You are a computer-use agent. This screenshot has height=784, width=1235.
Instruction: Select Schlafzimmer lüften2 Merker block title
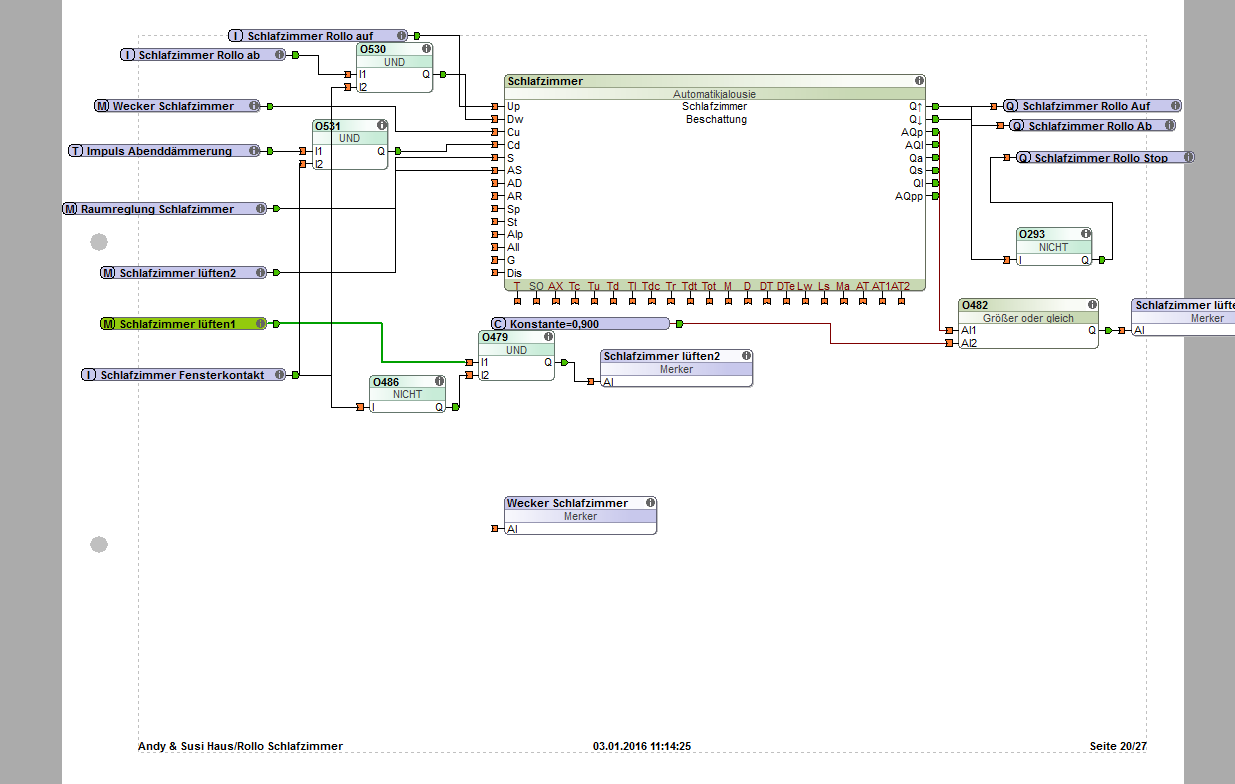pyautogui.click(x=676, y=356)
